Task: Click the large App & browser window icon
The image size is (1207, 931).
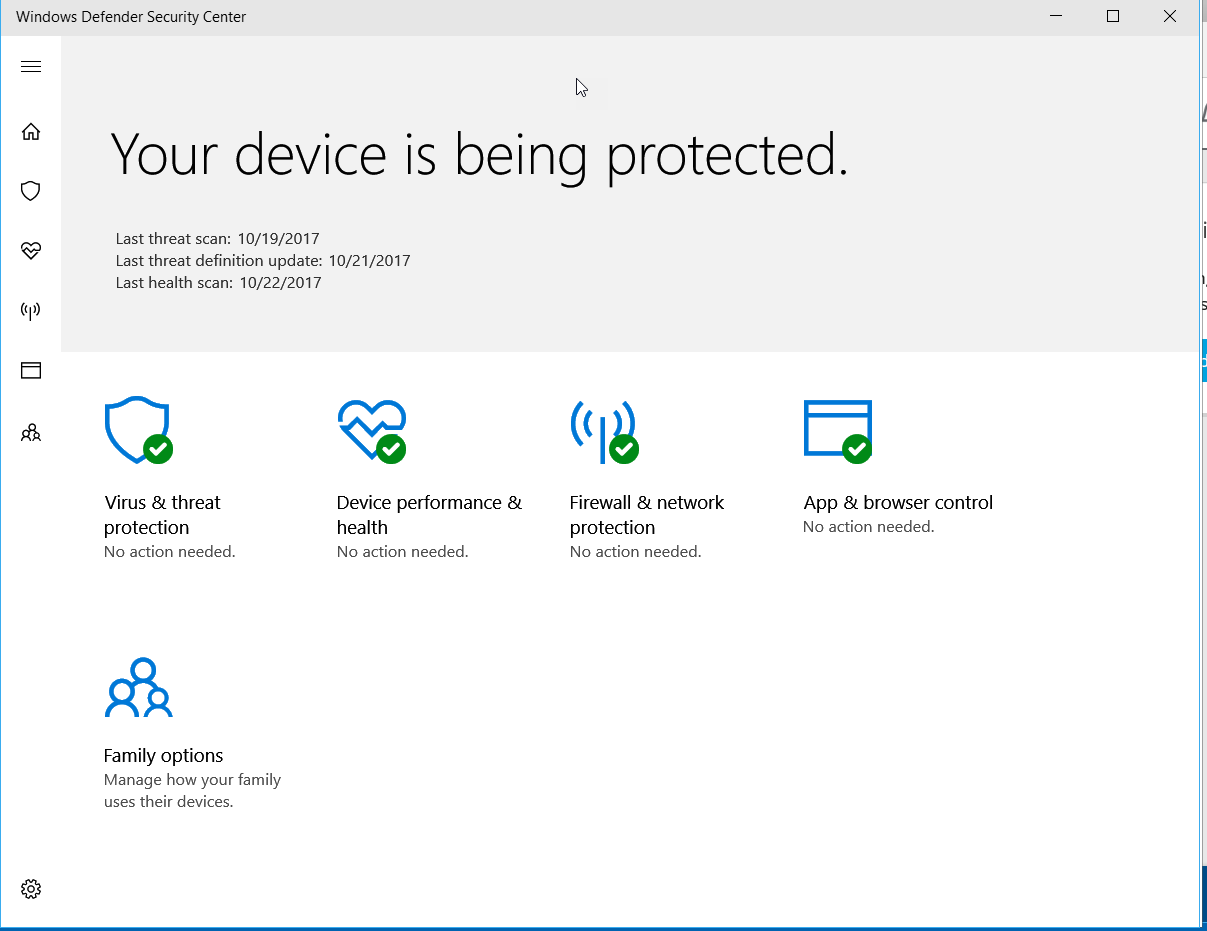Action: pyautogui.click(x=838, y=430)
